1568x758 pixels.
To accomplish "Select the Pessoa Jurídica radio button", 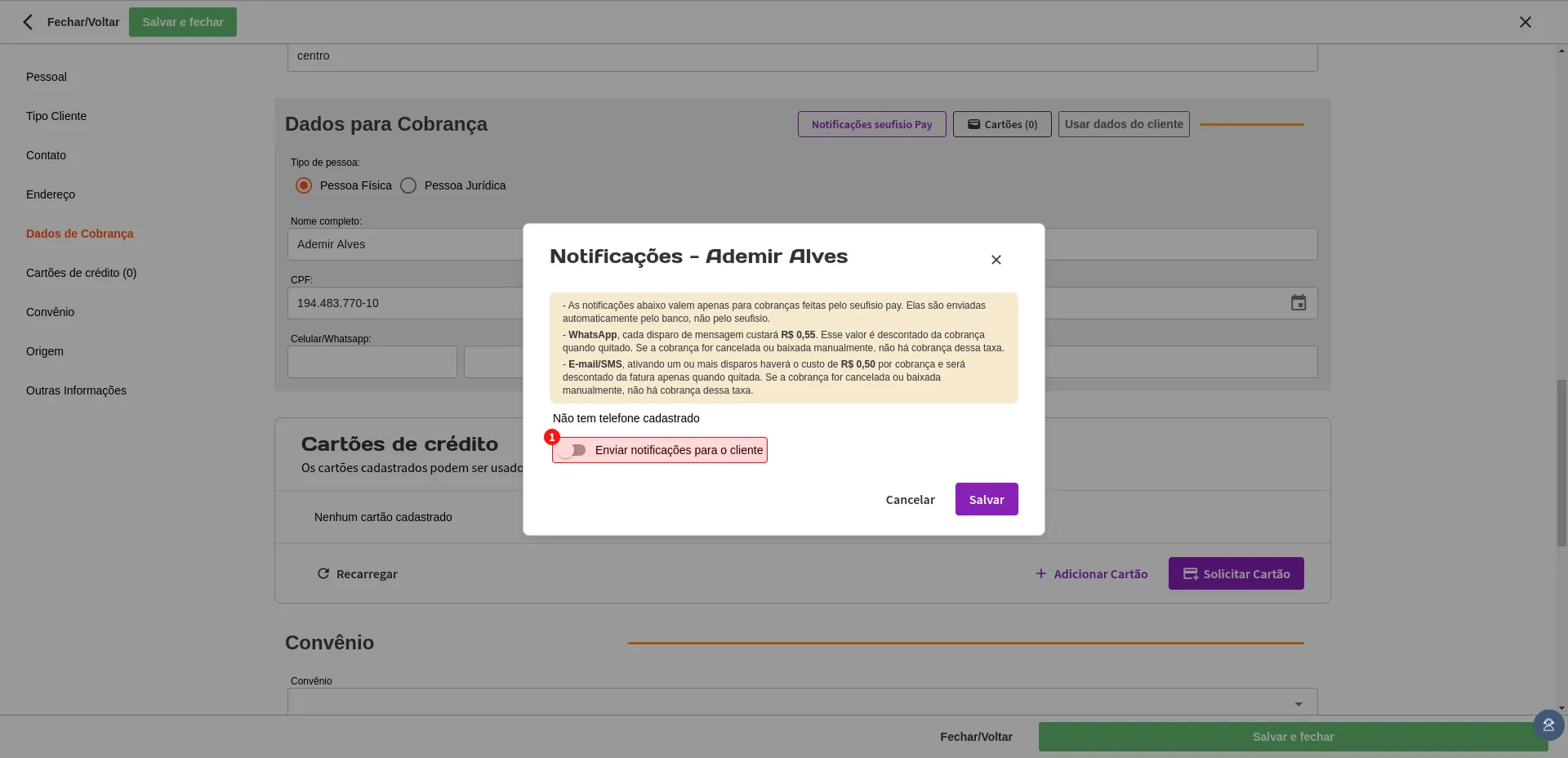I will (x=408, y=185).
